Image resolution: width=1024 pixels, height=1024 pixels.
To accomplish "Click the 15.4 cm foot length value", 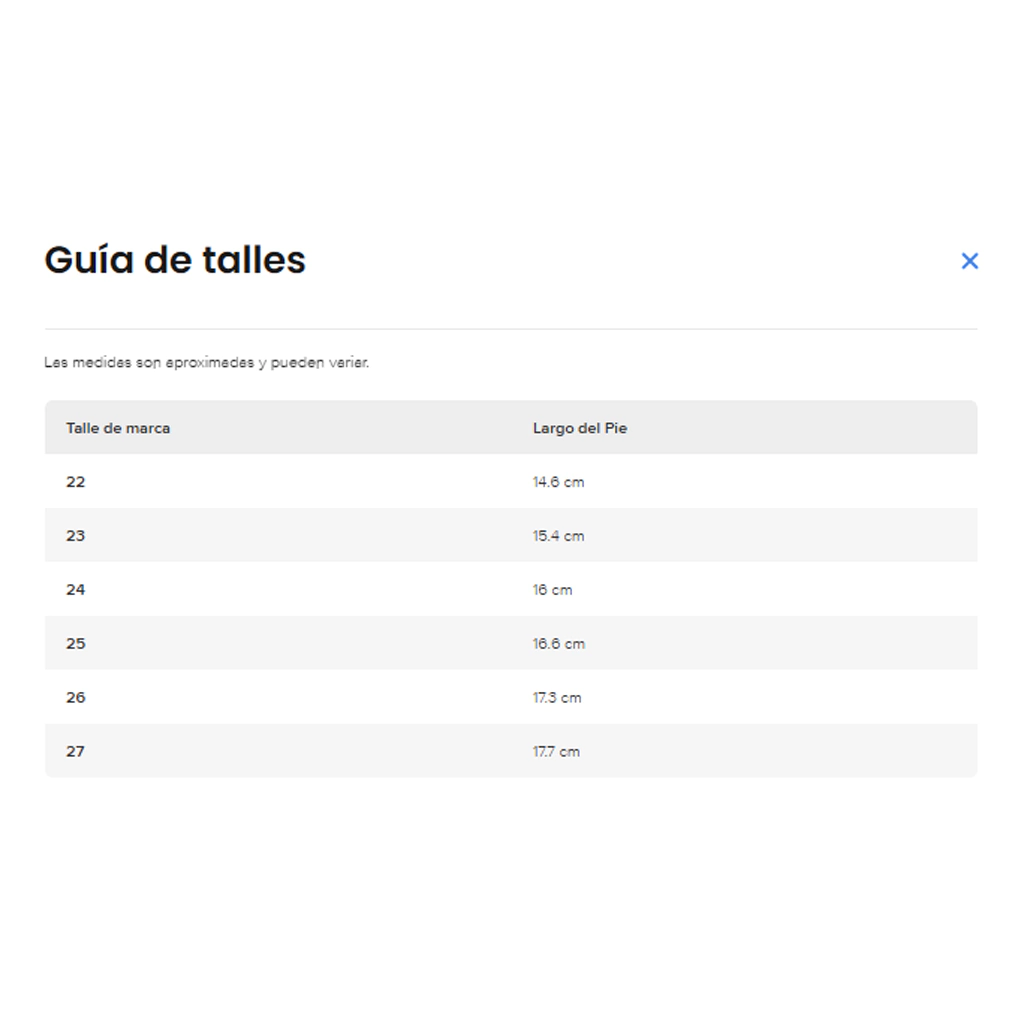I will pyautogui.click(x=558, y=536).
